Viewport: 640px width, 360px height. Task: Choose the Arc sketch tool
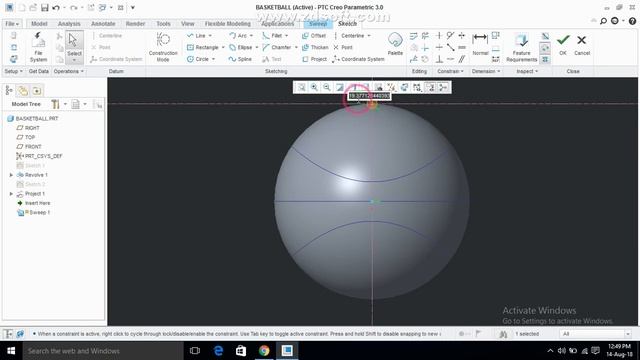click(238, 36)
